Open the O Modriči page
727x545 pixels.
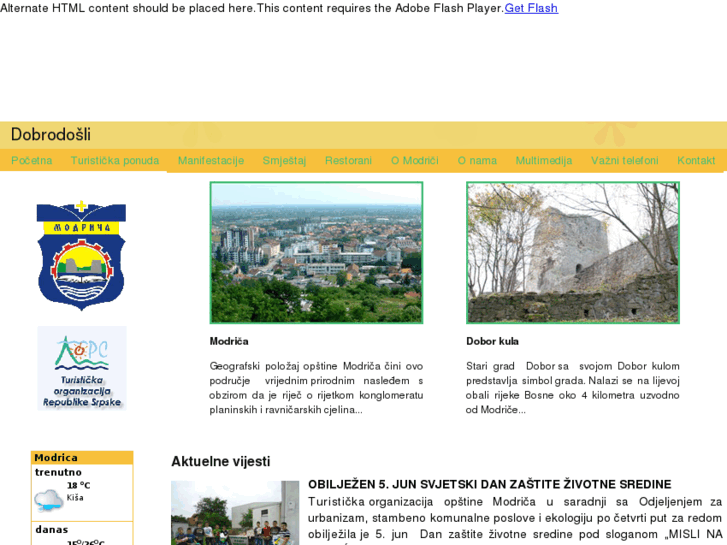click(415, 160)
